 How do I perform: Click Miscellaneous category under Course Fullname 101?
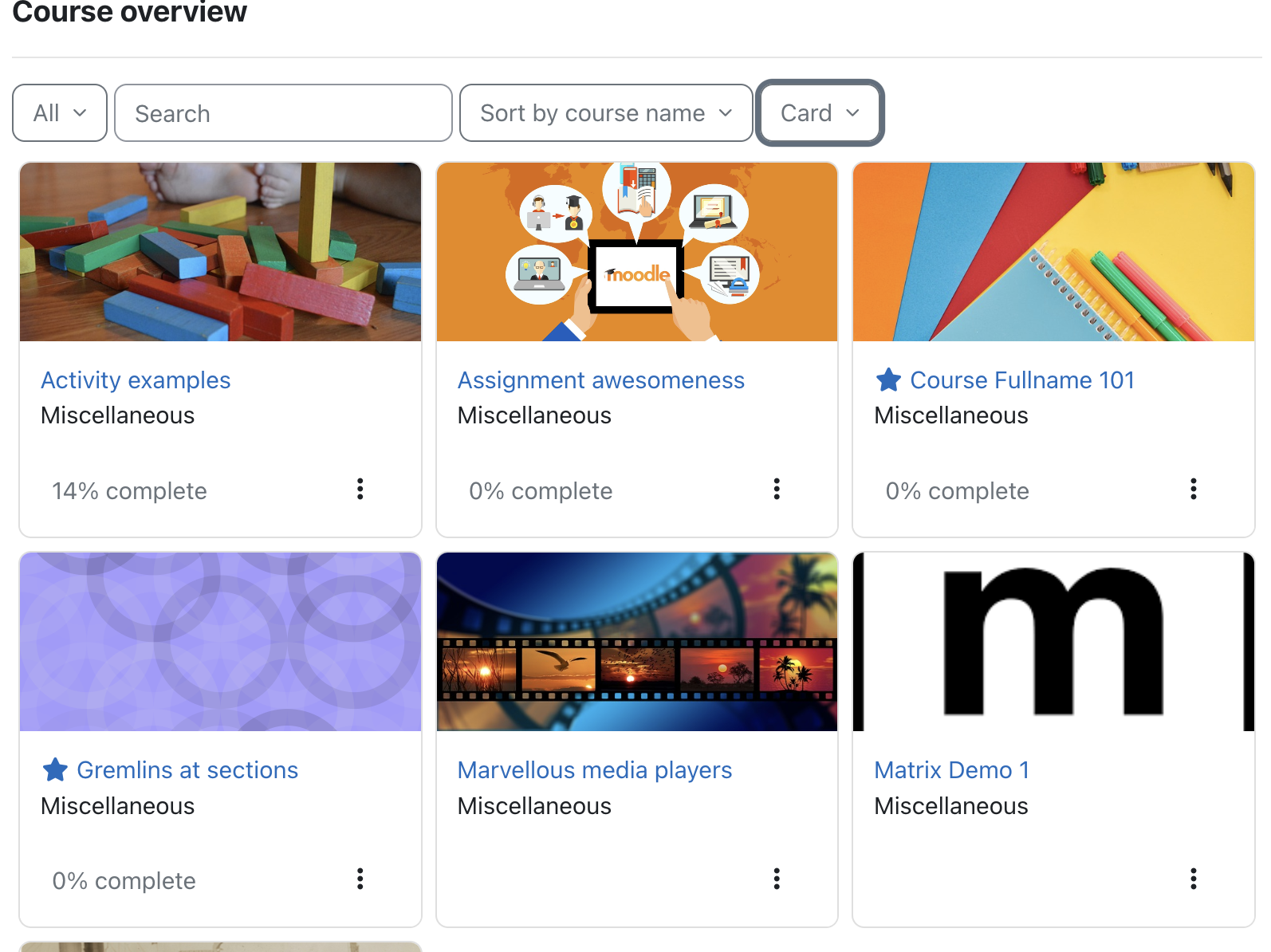point(951,415)
